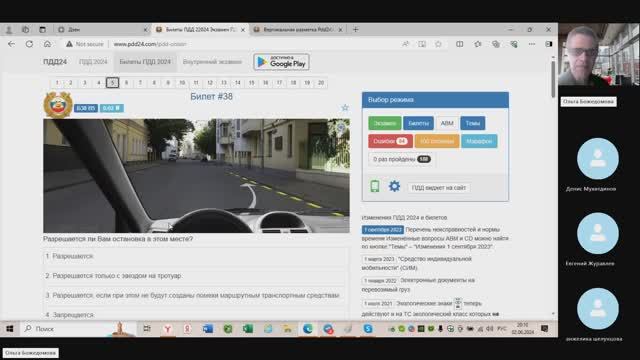Reload the page with the refresh icon
This screenshot has width=640, height=360.
[x=29, y=44]
